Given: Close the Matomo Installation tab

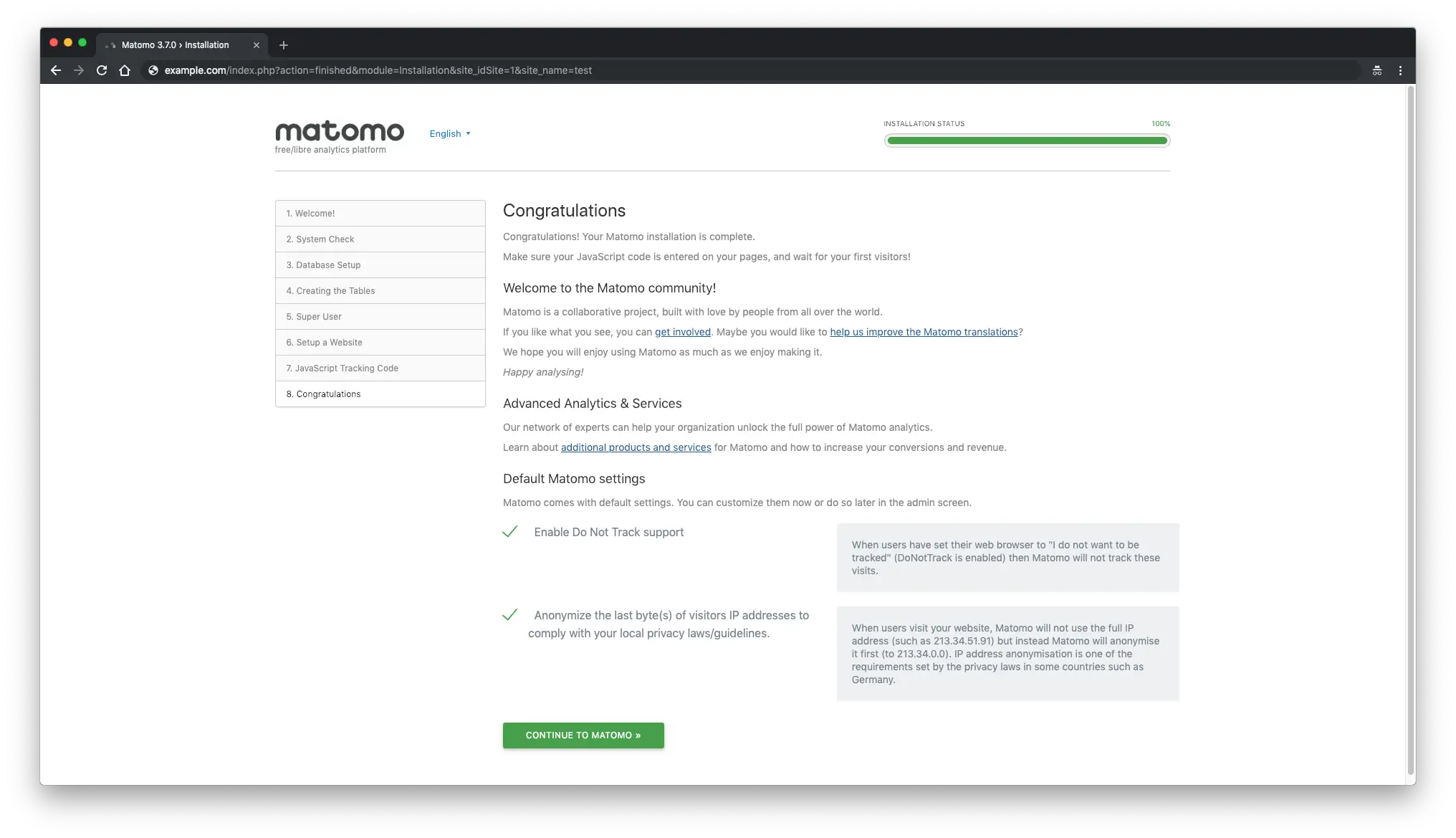Looking at the screenshot, I should click(x=257, y=45).
